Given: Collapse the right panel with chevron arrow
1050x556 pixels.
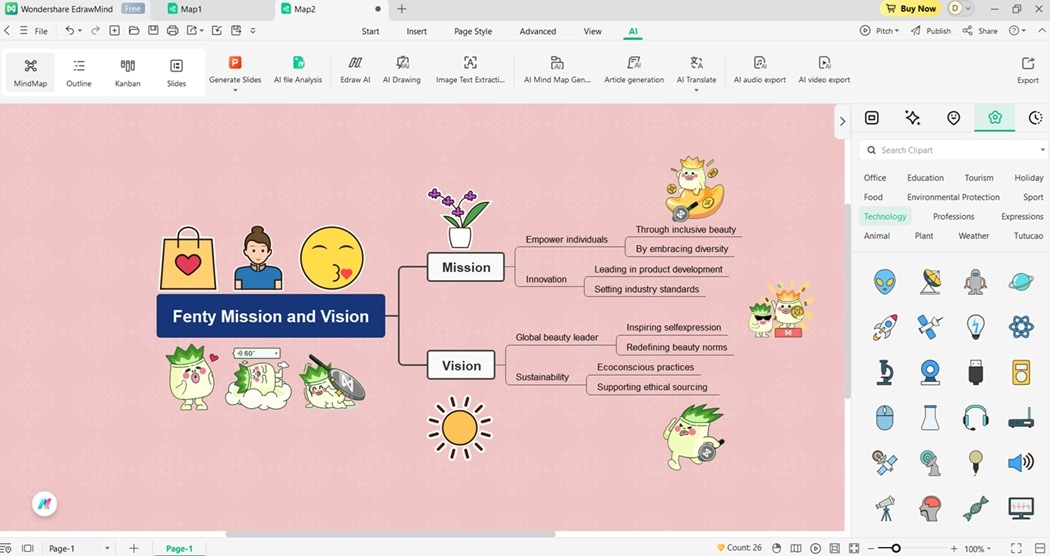Looking at the screenshot, I should click(x=842, y=121).
